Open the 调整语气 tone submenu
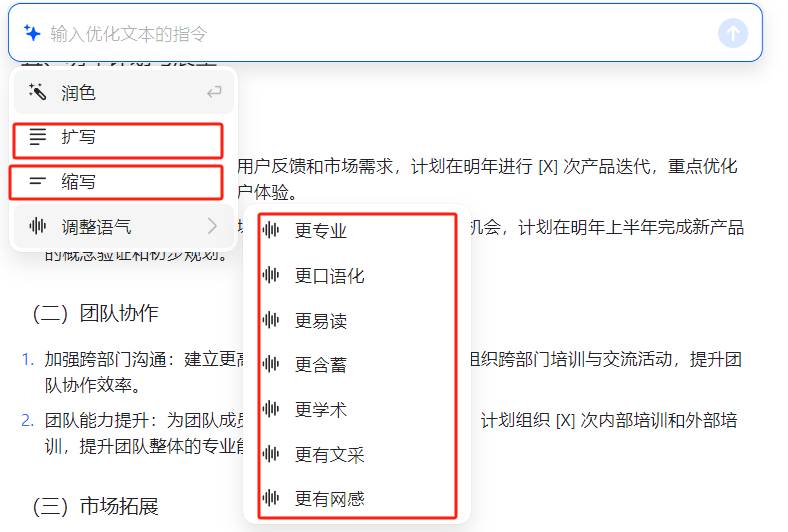Viewport: 788px width, 532px height. 124,227
